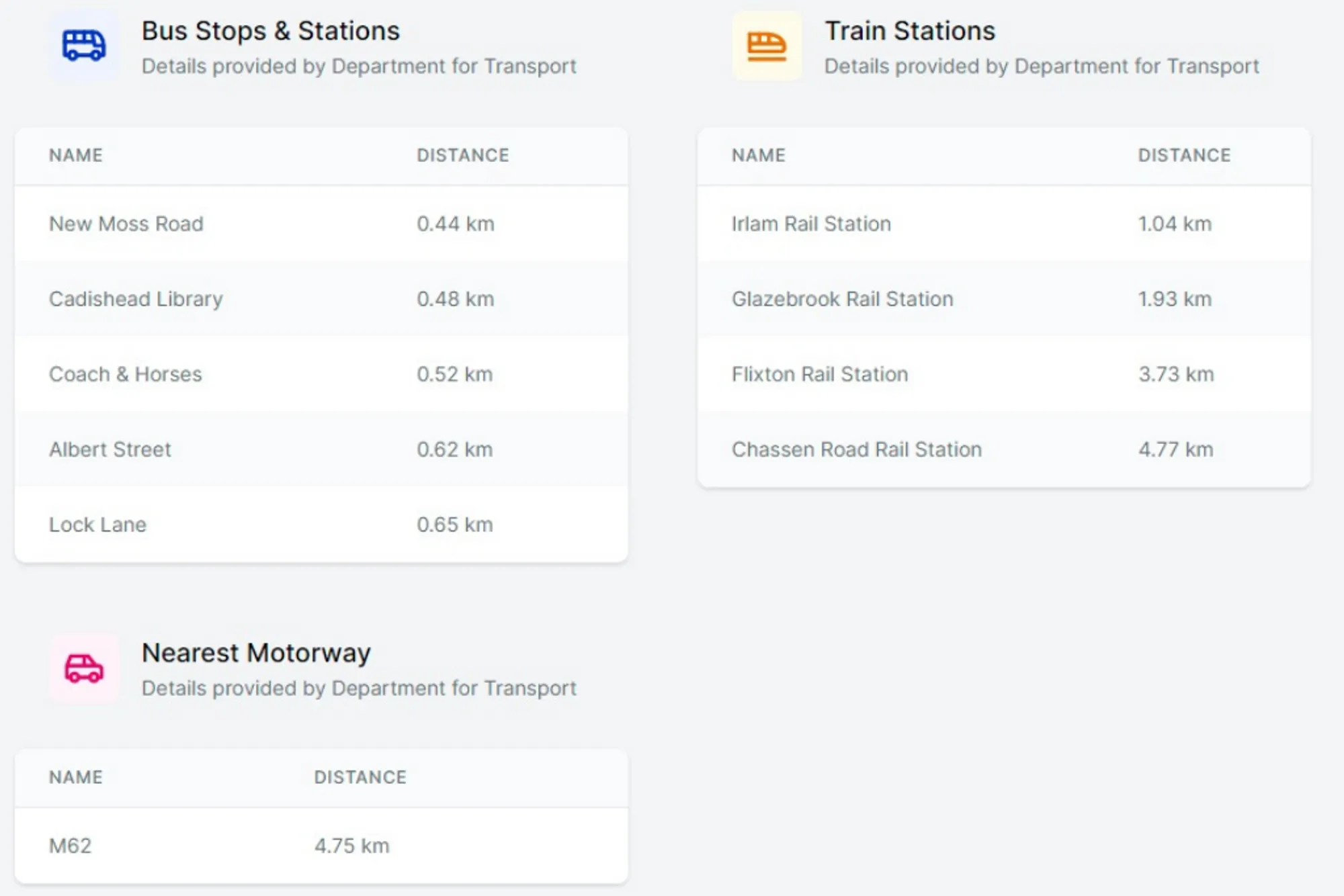
Task: Select the Bus Stops & Stations heading
Action: click(x=270, y=31)
